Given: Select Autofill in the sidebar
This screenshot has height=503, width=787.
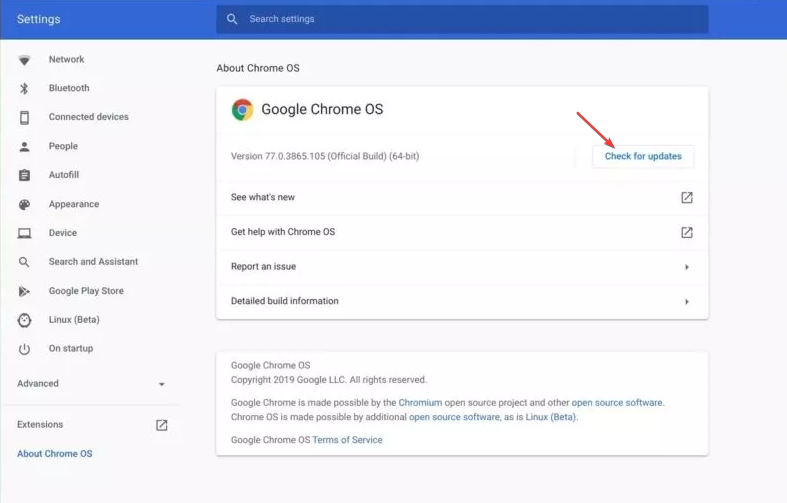Looking at the screenshot, I should (x=64, y=175).
